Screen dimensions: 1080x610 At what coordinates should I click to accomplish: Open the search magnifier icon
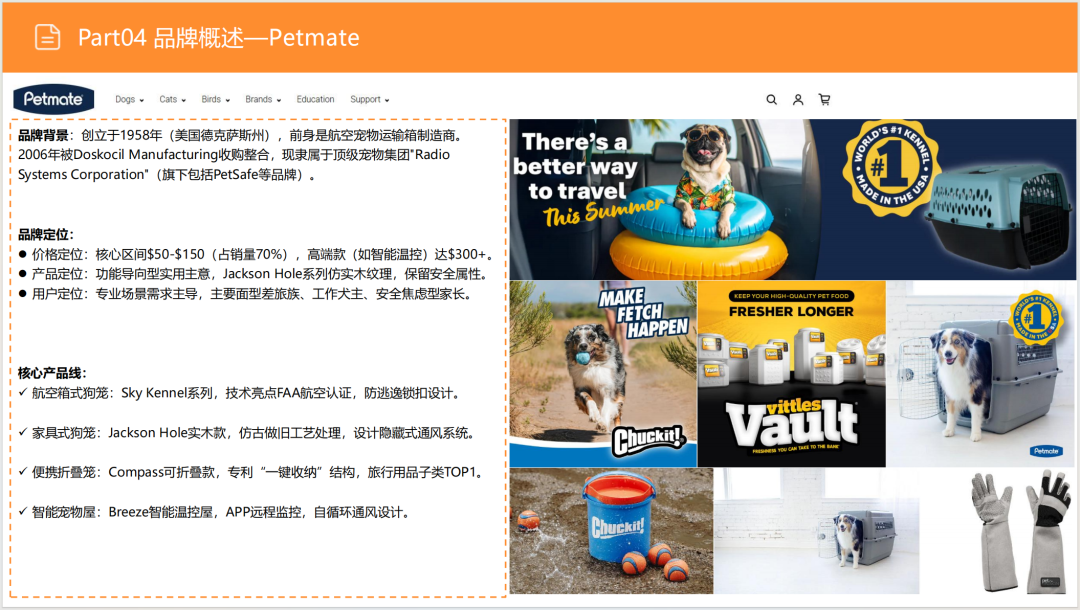(x=771, y=100)
